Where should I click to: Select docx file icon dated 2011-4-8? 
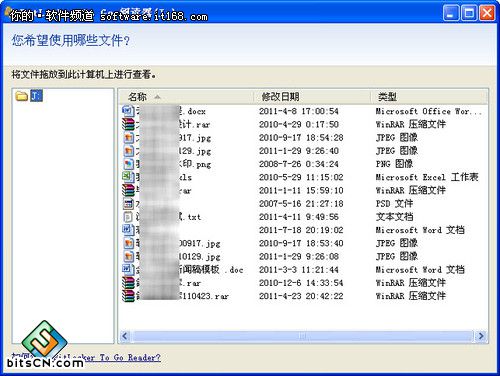pos(128,111)
